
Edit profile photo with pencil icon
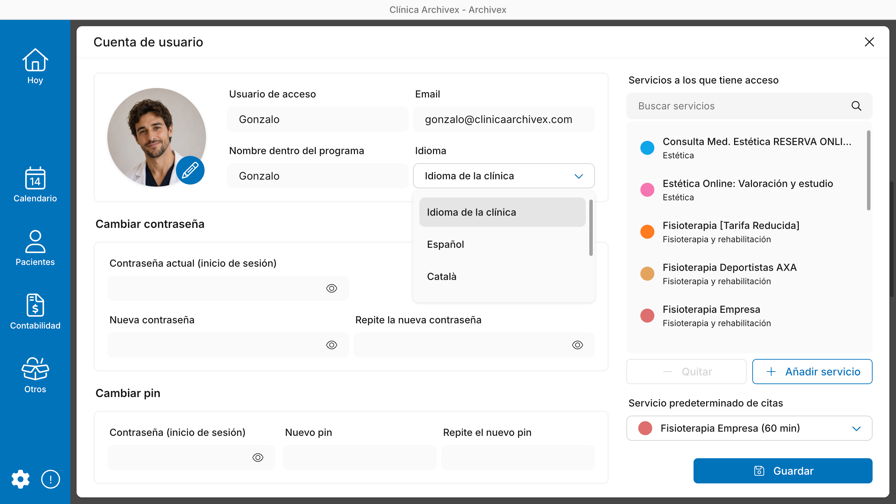pos(190,170)
